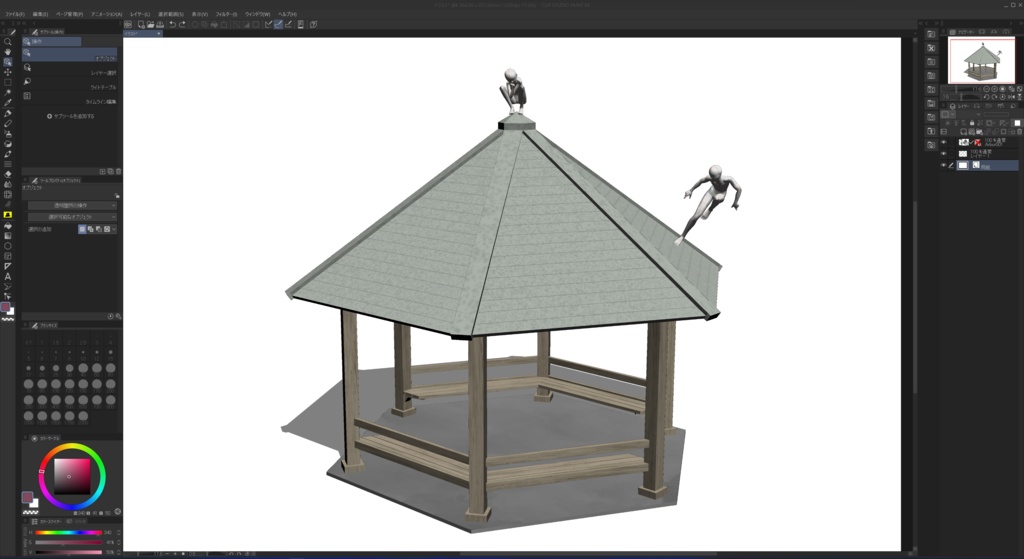This screenshot has height=559, width=1024.
Task: Click the Navigator canvas thumbnail
Action: [982, 60]
